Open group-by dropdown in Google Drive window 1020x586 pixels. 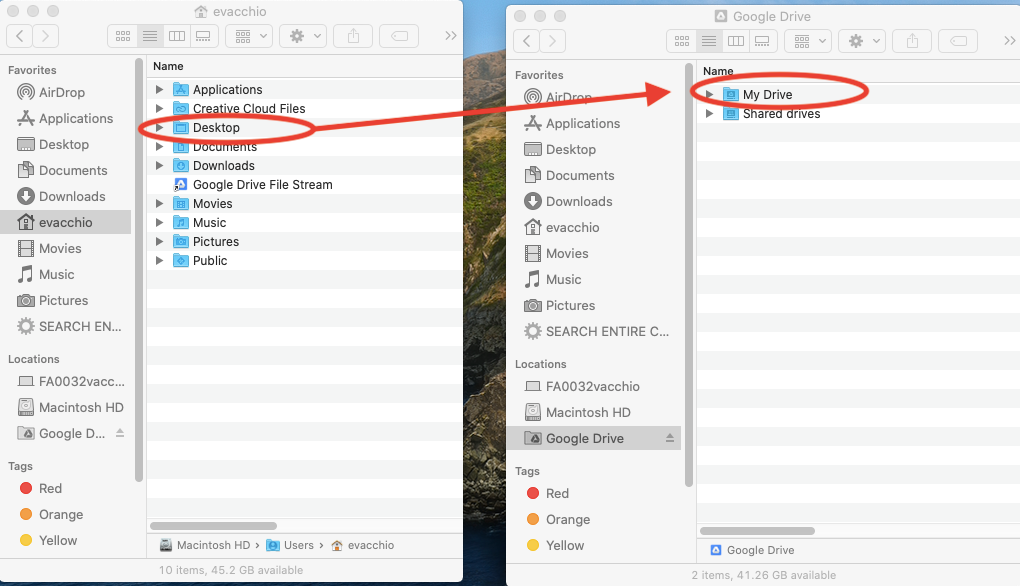(x=808, y=41)
